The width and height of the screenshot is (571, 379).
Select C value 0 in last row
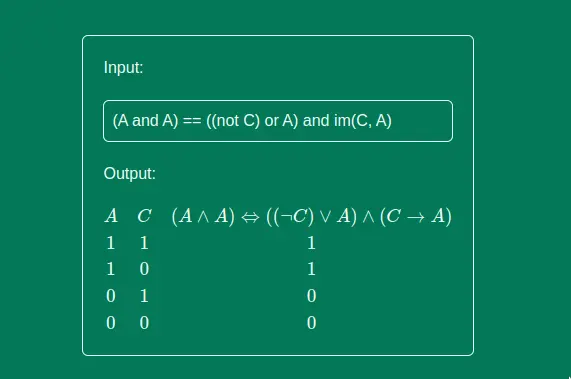pyautogui.click(x=144, y=323)
